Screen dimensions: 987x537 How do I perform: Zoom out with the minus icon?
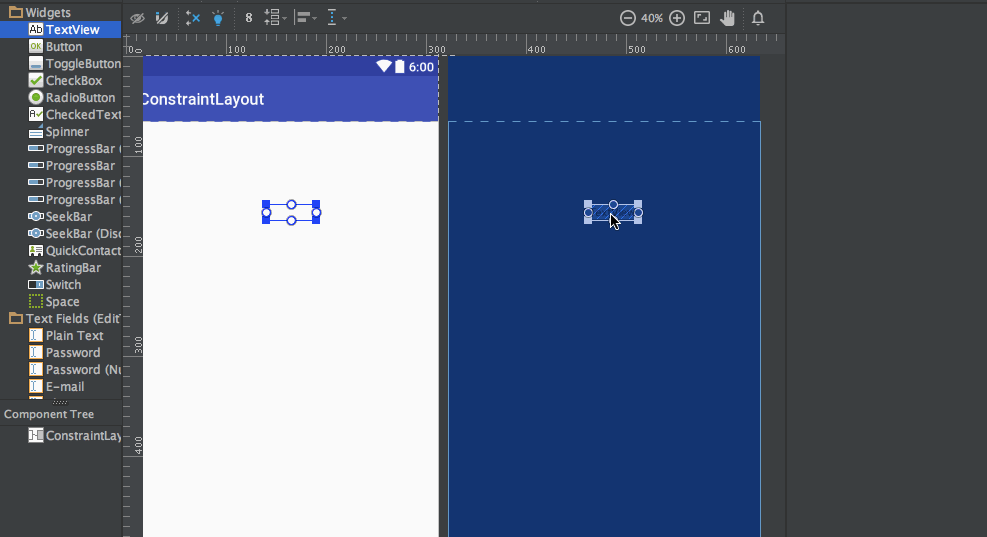tap(628, 18)
